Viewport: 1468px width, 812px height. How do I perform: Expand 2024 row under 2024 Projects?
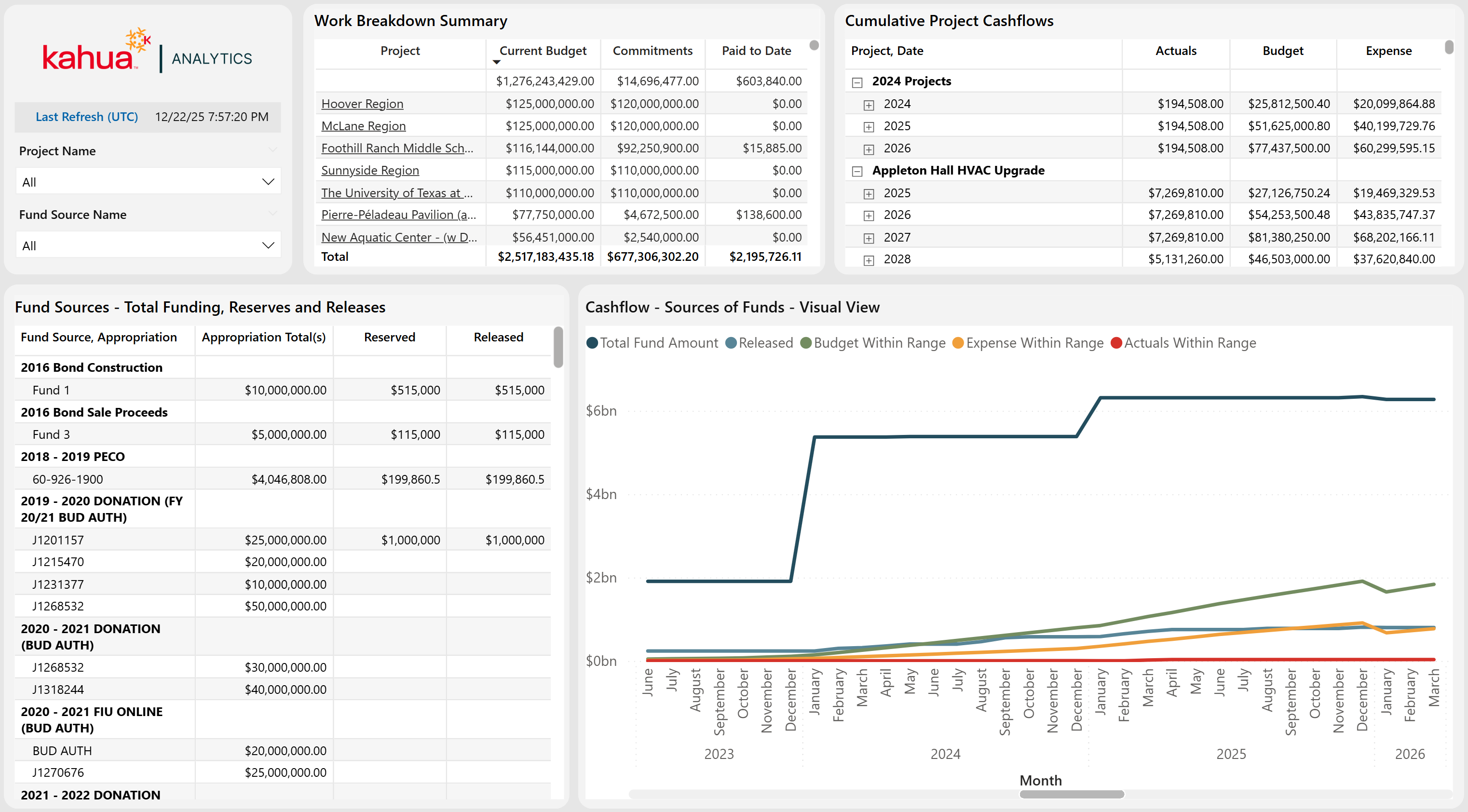pyautogui.click(x=869, y=105)
